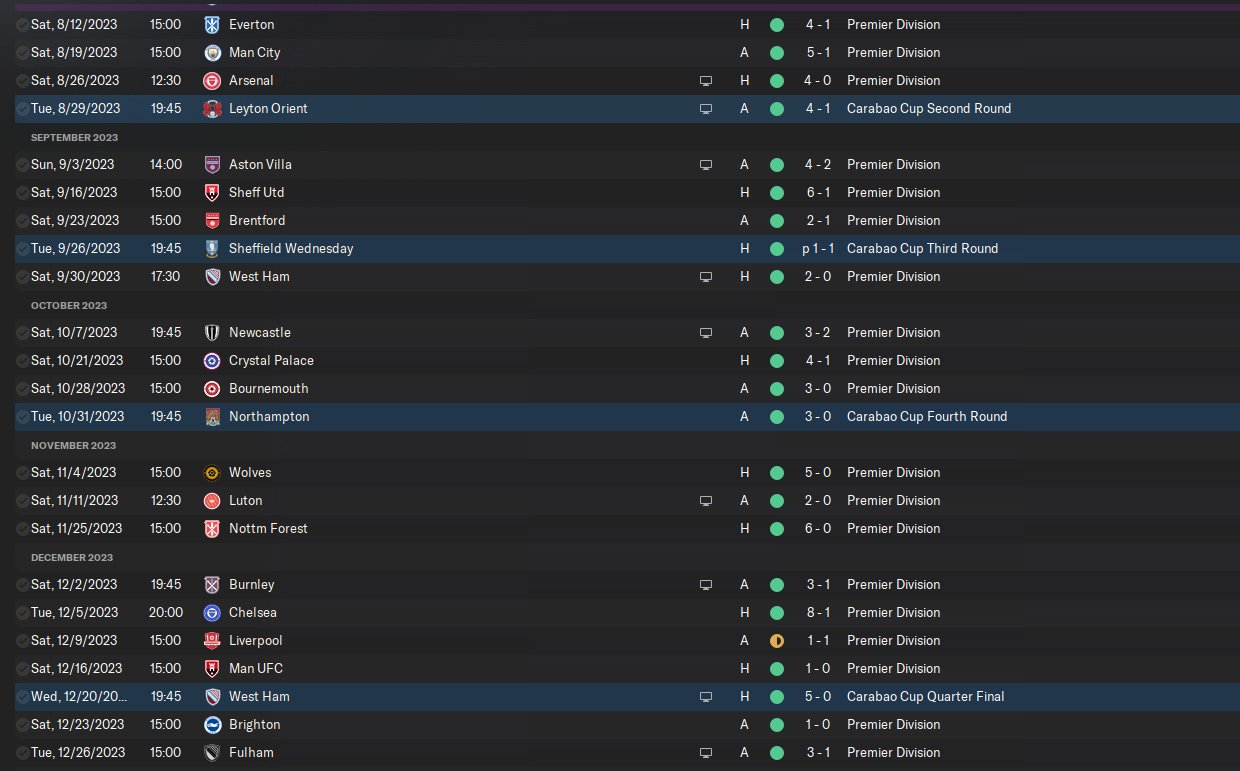The height and width of the screenshot is (771, 1240).
Task: Click the Everton club badge
Action: pyautogui.click(x=211, y=24)
